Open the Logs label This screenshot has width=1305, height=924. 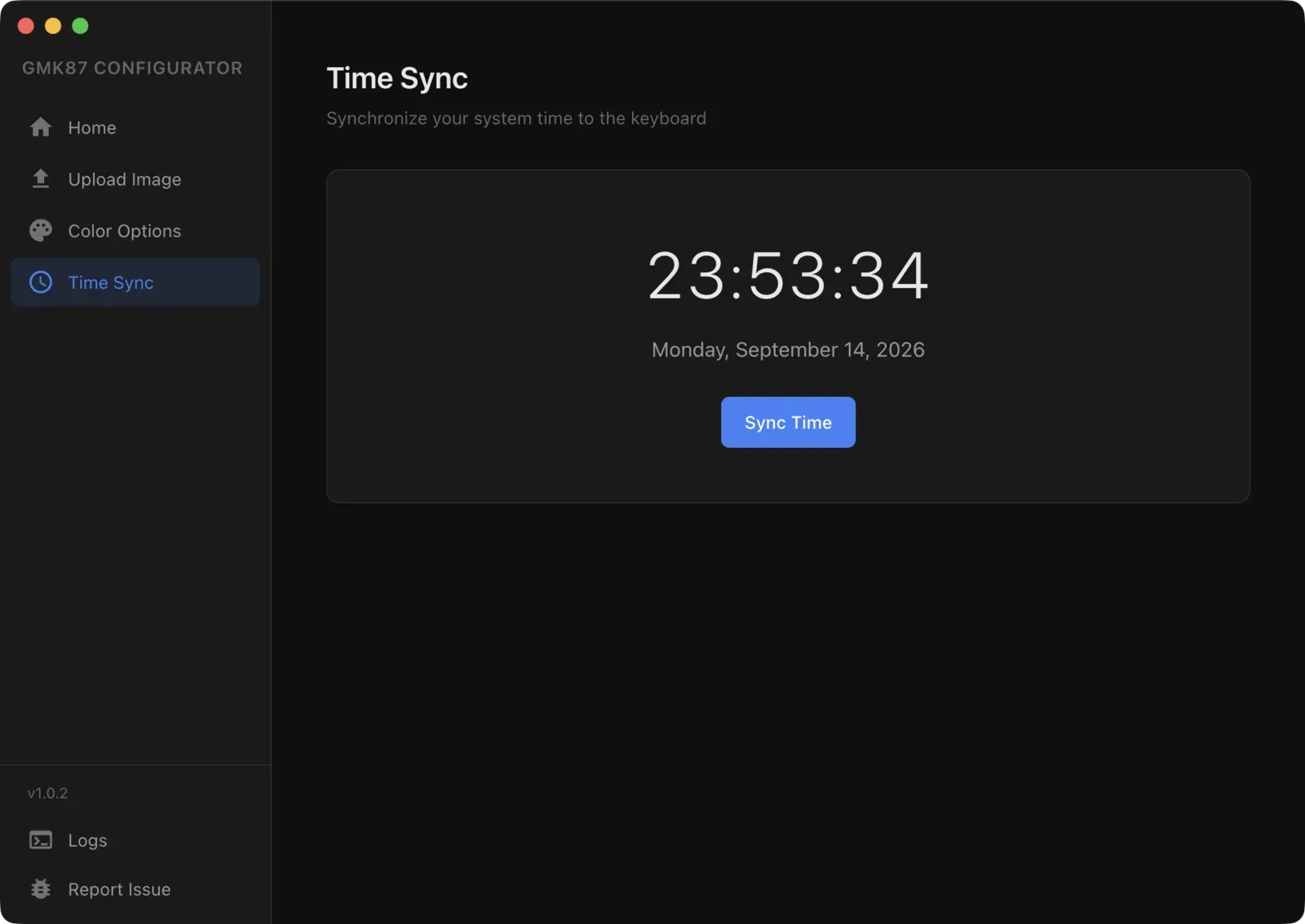point(87,841)
